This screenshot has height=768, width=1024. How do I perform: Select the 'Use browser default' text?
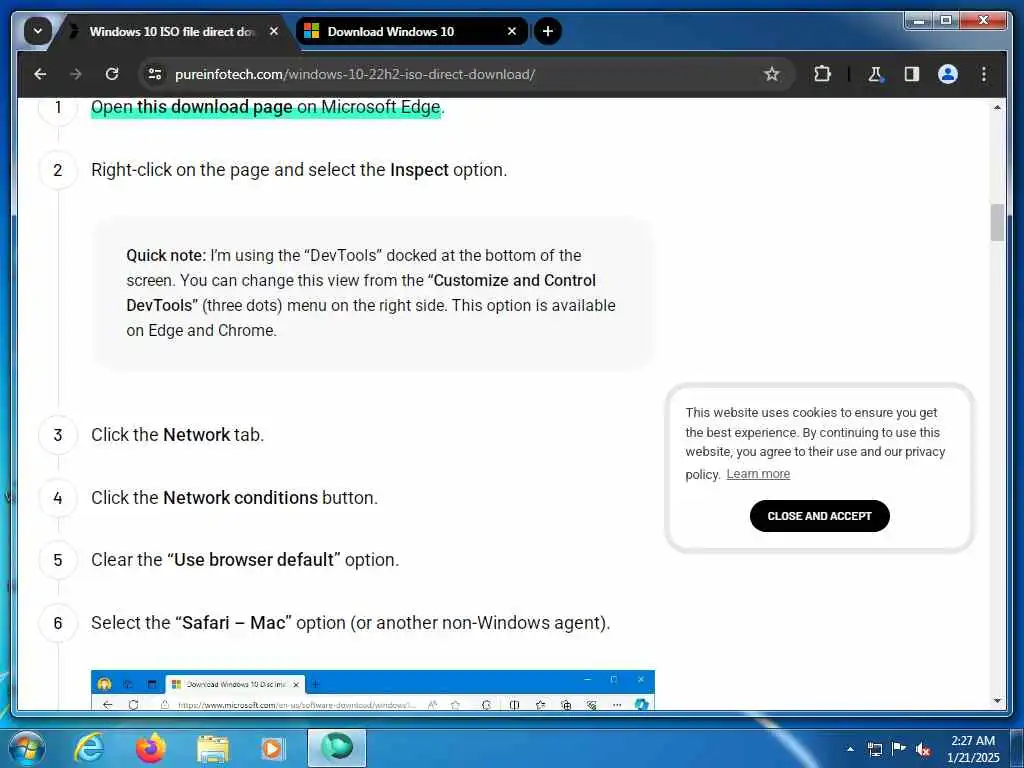click(254, 560)
